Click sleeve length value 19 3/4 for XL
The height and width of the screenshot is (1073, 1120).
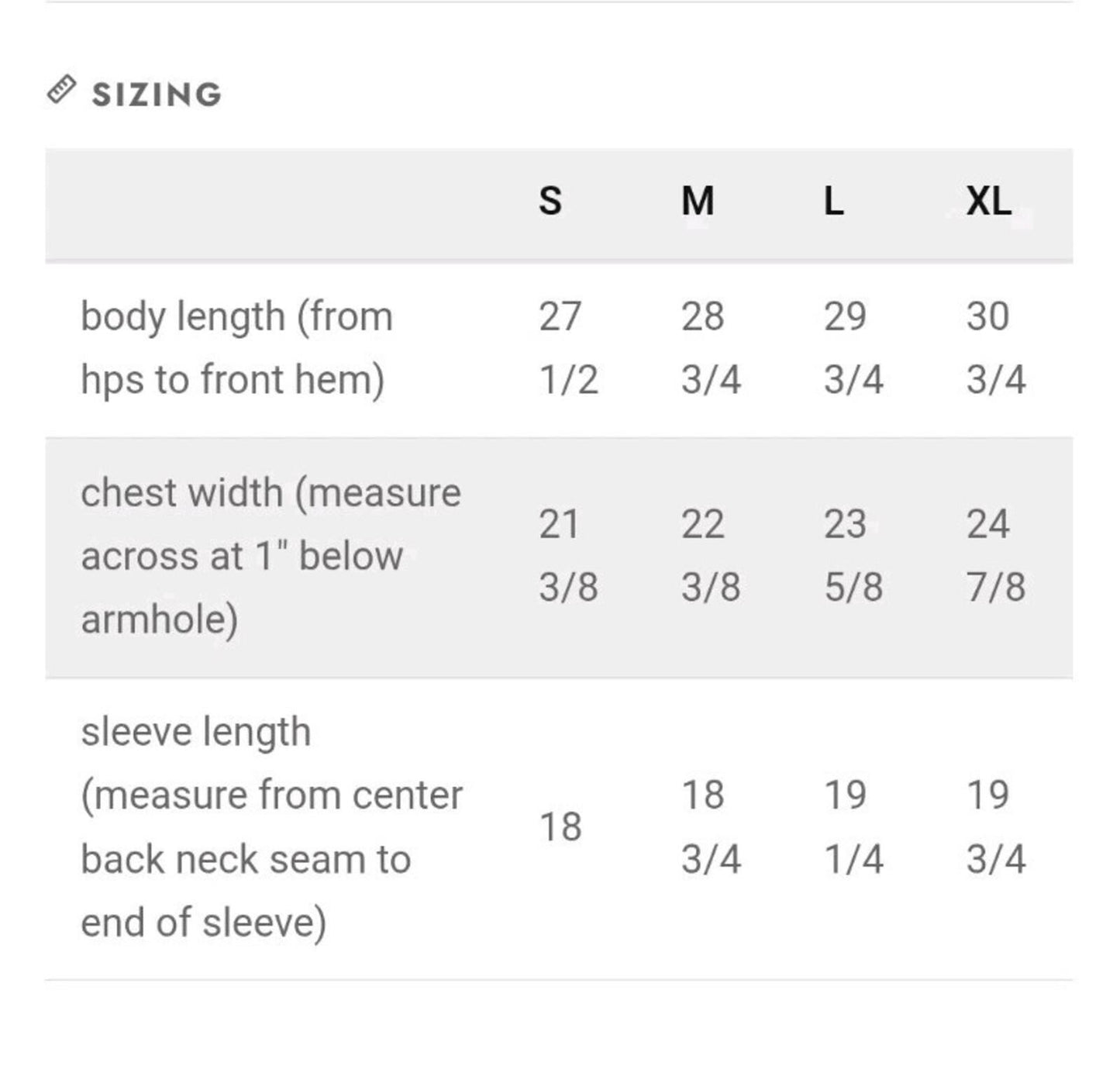pyautogui.click(x=996, y=827)
